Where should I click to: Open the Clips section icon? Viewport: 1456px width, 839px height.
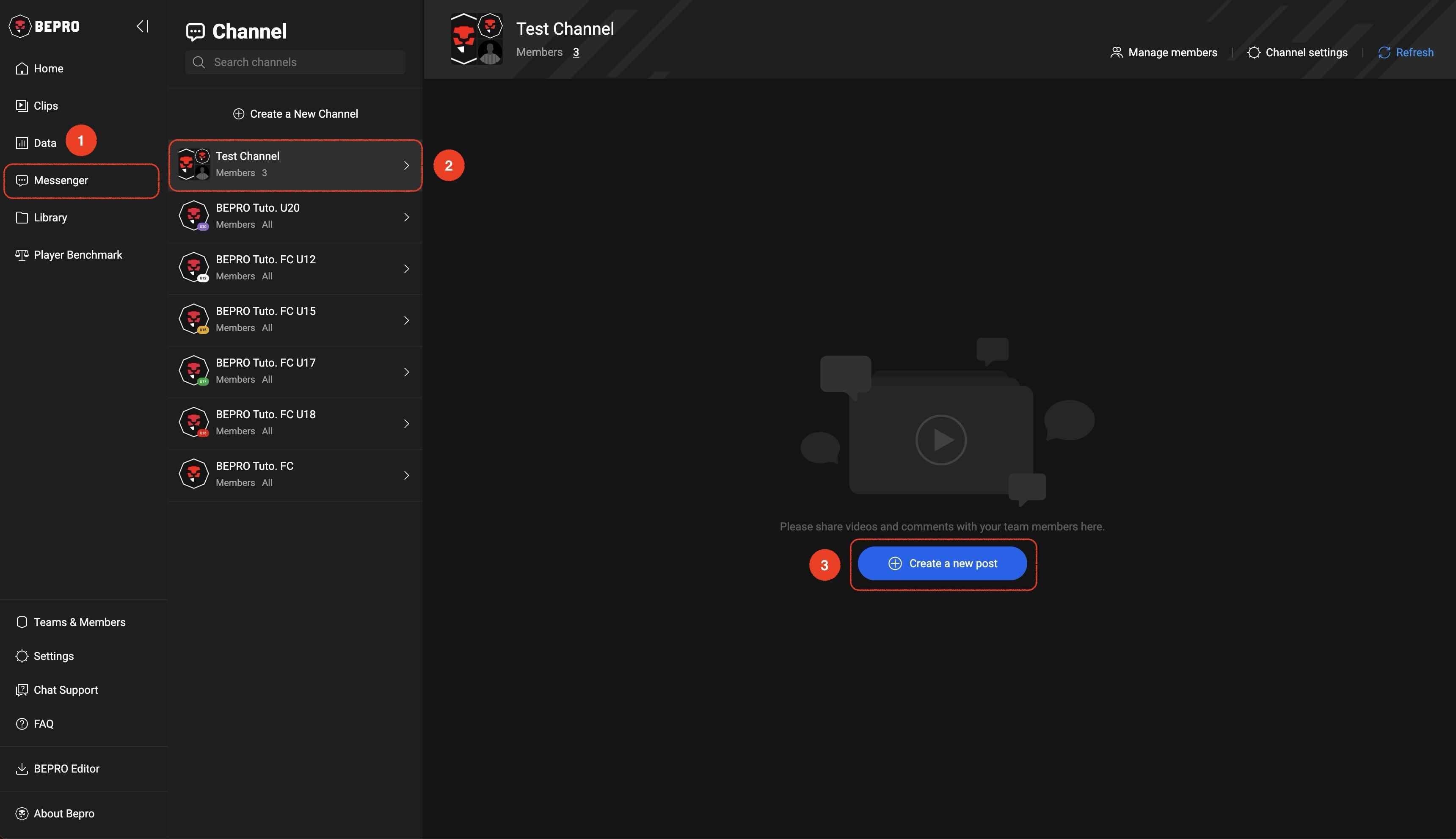click(22, 105)
